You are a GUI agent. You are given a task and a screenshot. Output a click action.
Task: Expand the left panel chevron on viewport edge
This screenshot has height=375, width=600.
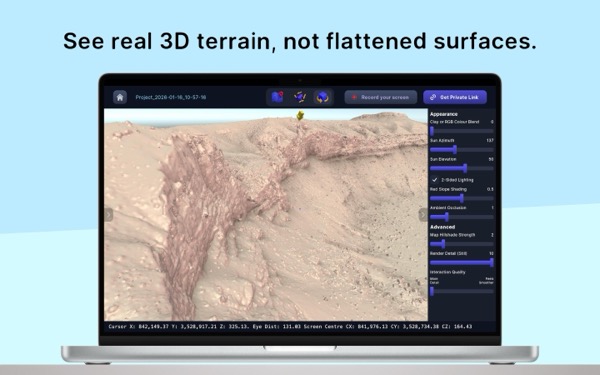click(108, 215)
